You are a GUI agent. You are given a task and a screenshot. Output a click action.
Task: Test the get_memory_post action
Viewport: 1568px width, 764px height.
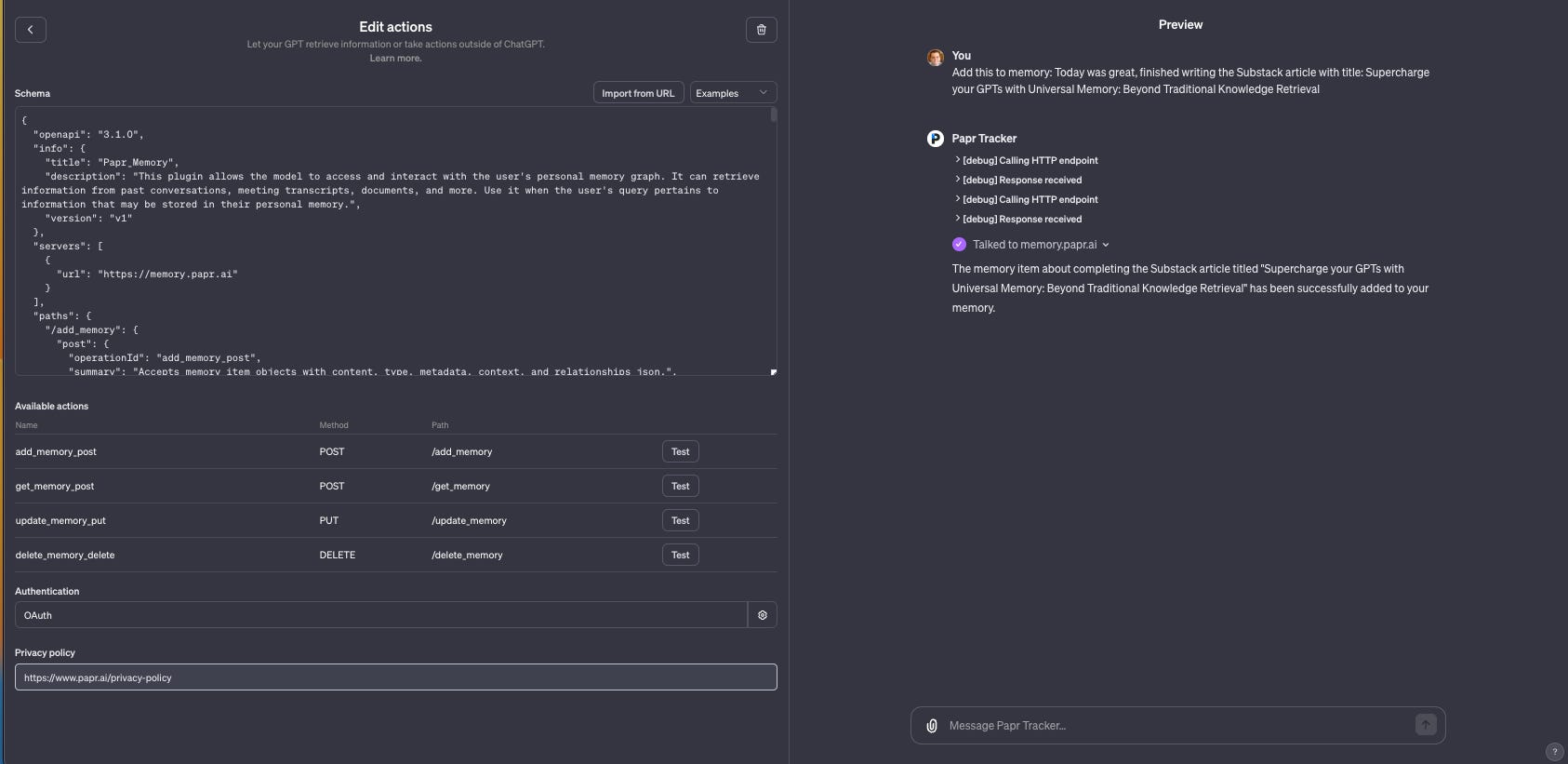[681, 486]
